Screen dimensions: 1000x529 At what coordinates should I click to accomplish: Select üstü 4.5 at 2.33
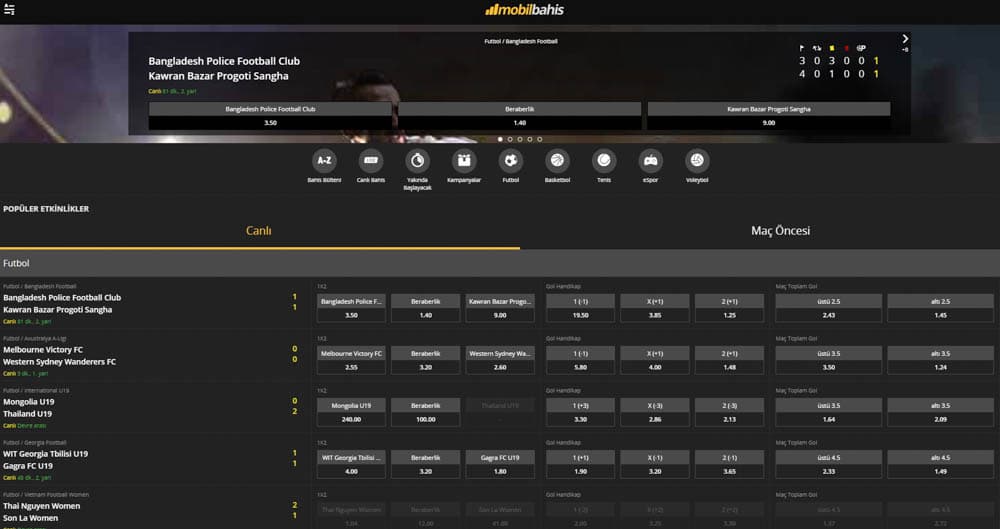[828, 465]
